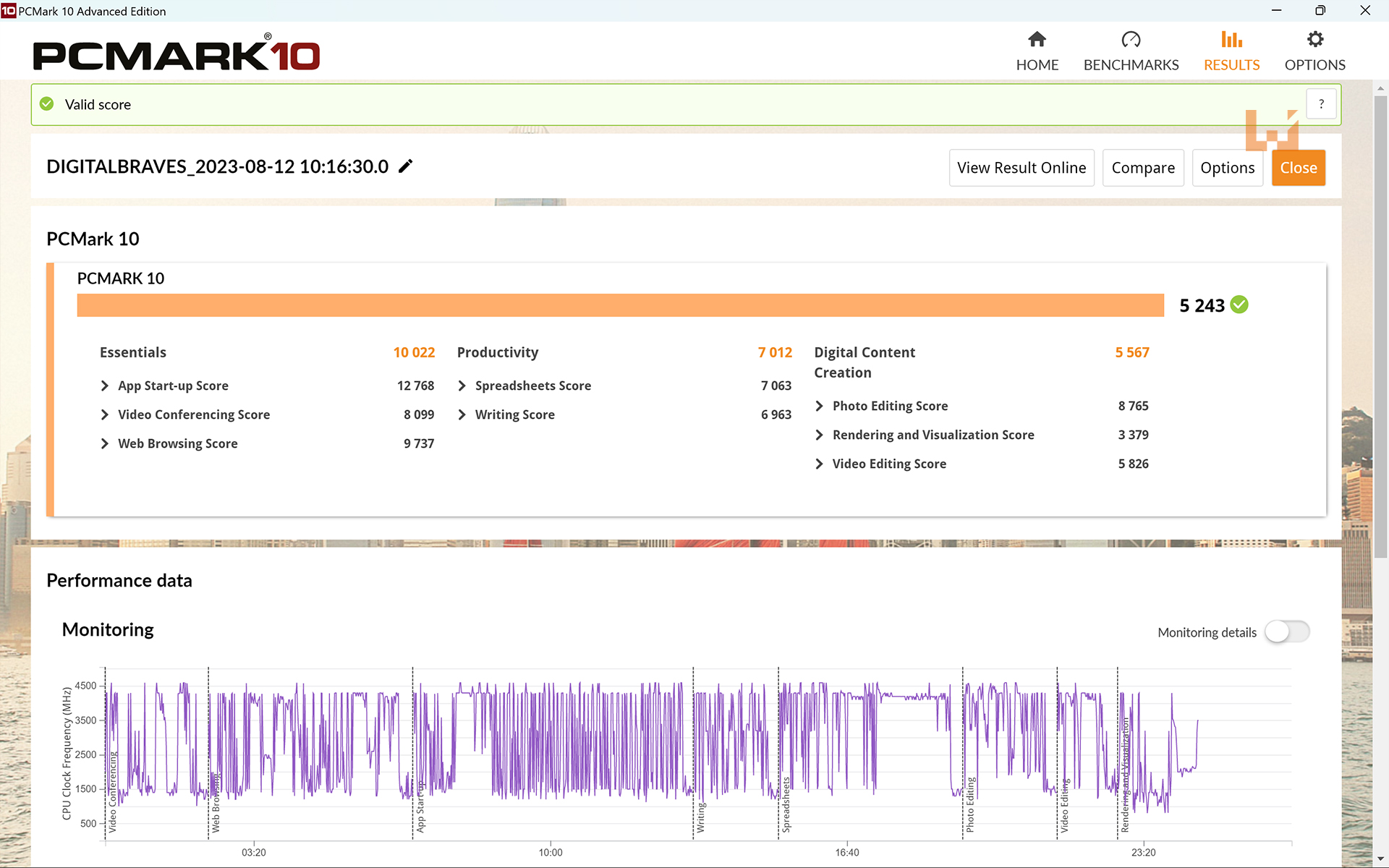Image resolution: width=1389 pixels, height=868 pixels.
Task: Open the result Options button
Action: pos(1227,168)
